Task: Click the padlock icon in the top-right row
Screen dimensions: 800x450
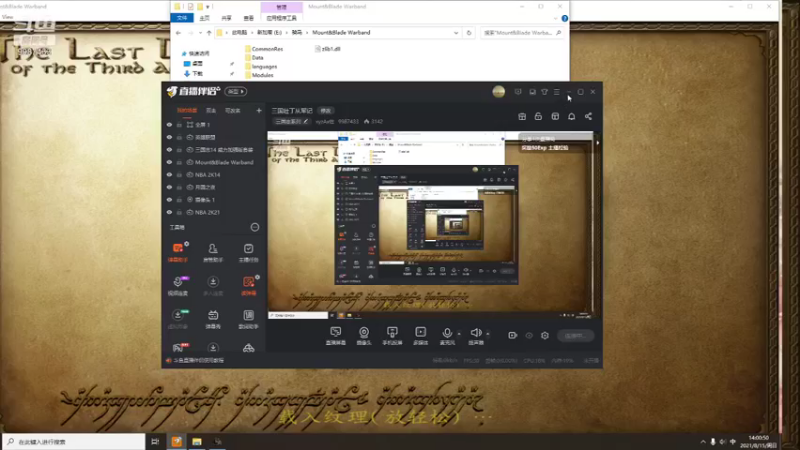Action: point(538,116)
